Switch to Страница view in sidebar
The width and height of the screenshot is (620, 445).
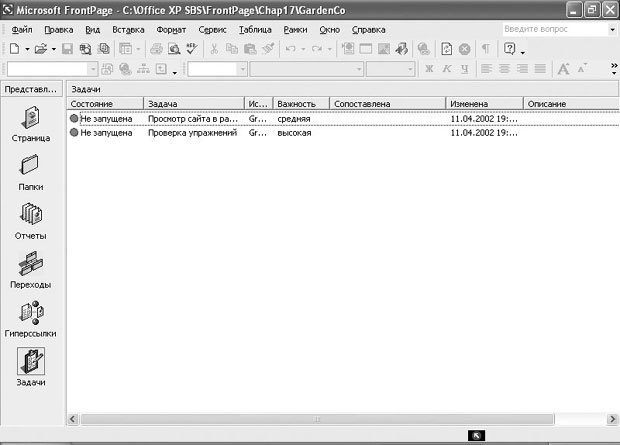tap(31, 124)
